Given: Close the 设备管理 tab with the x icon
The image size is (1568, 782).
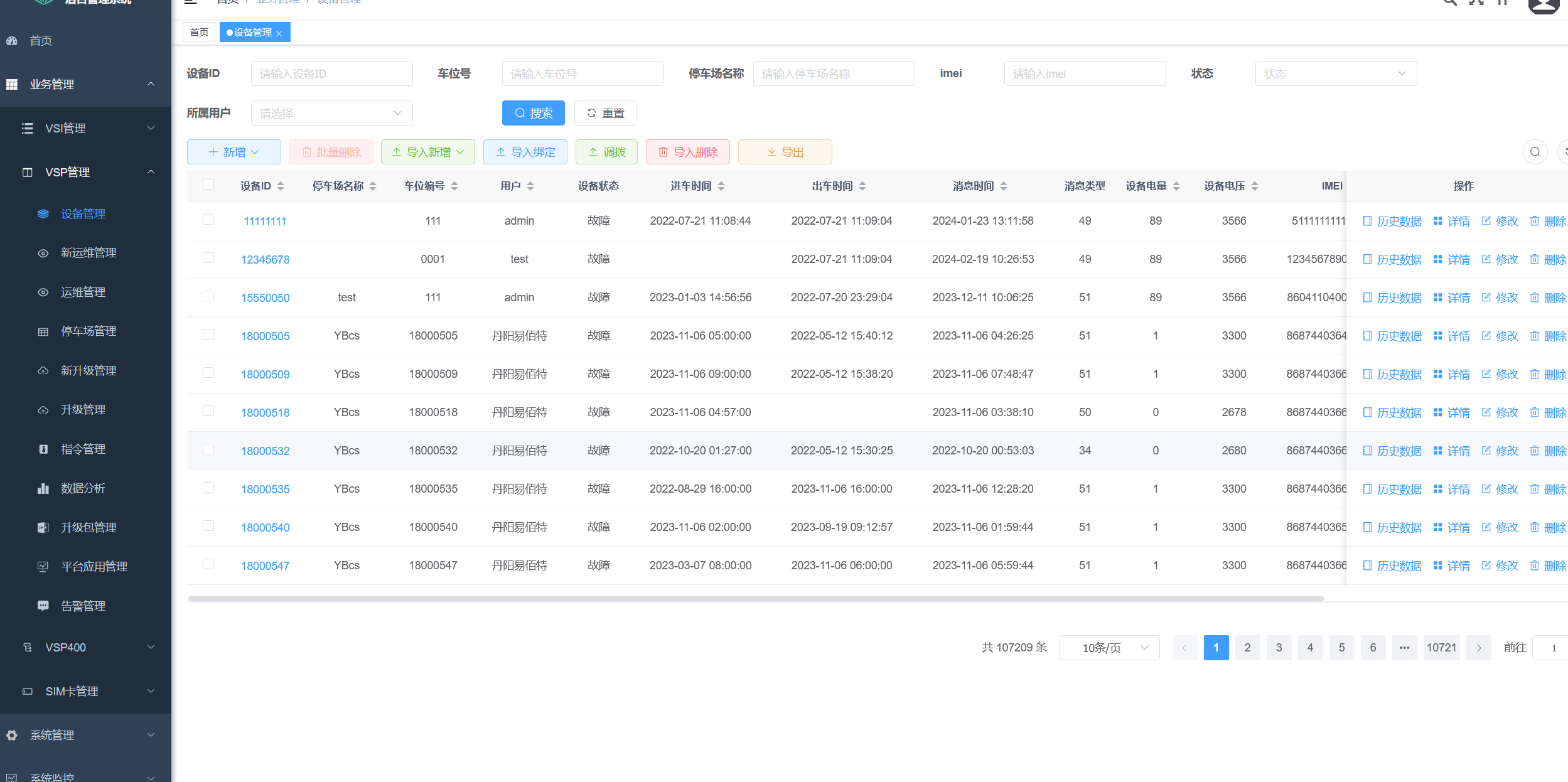Looking at the screenshot, I should pos(279,33).
